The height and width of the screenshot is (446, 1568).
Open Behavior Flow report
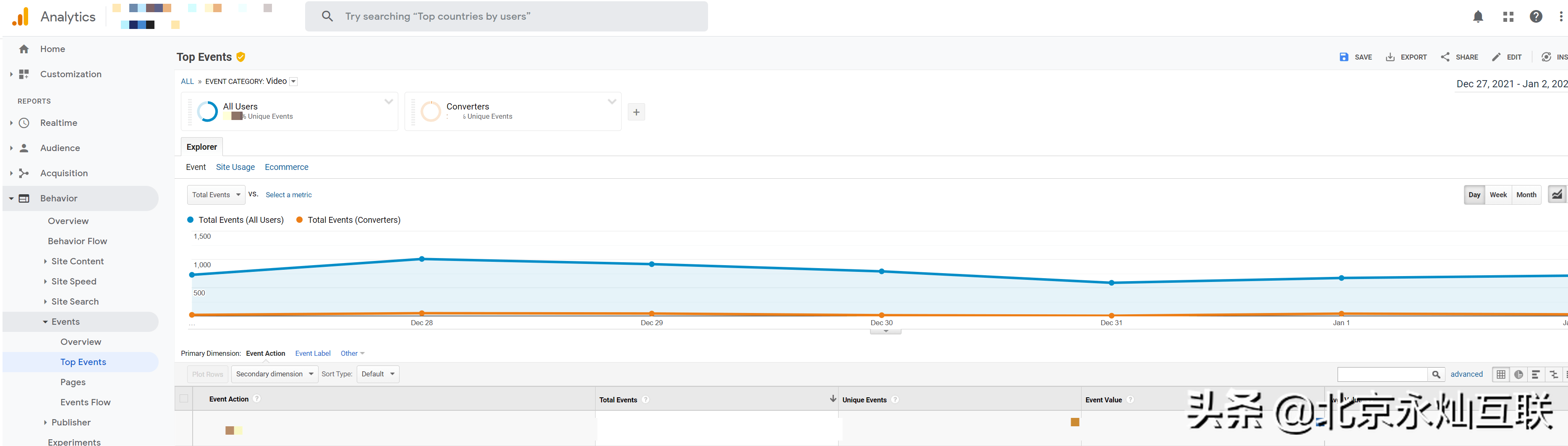77,242
